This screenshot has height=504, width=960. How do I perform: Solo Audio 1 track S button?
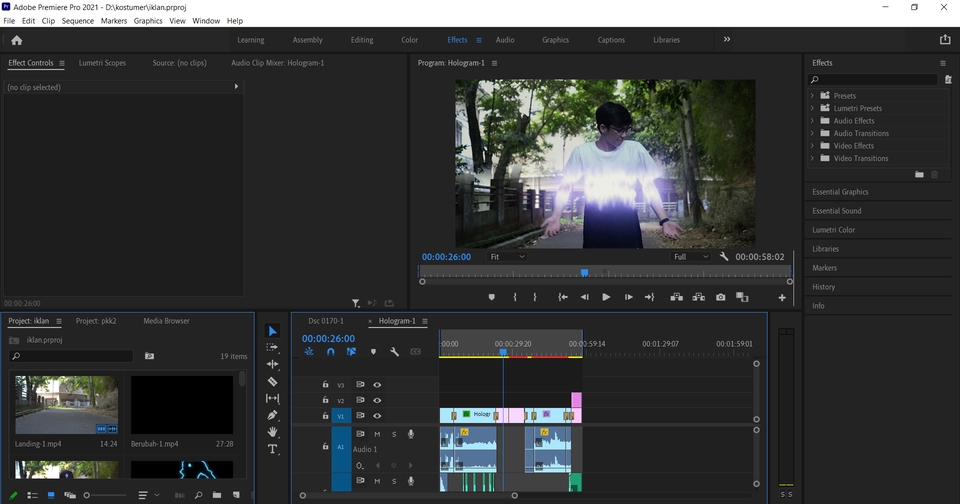(x=394, y=434)
